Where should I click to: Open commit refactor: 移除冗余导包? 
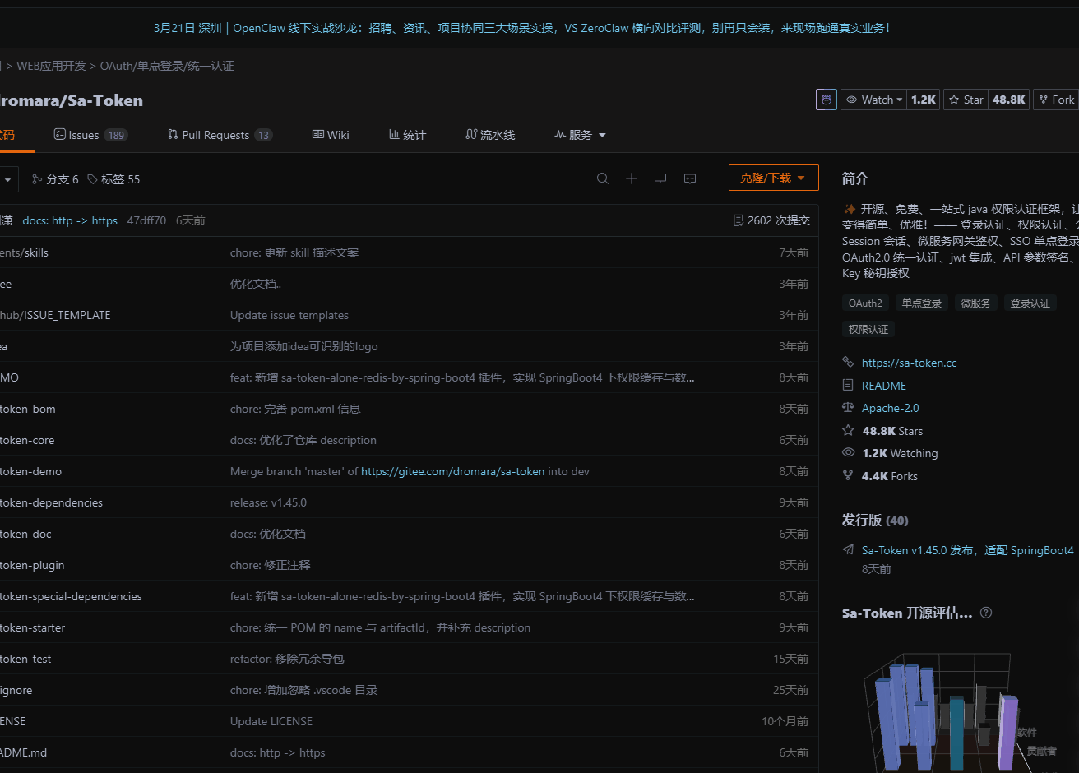pyautogui.click(x=287, y=659)
